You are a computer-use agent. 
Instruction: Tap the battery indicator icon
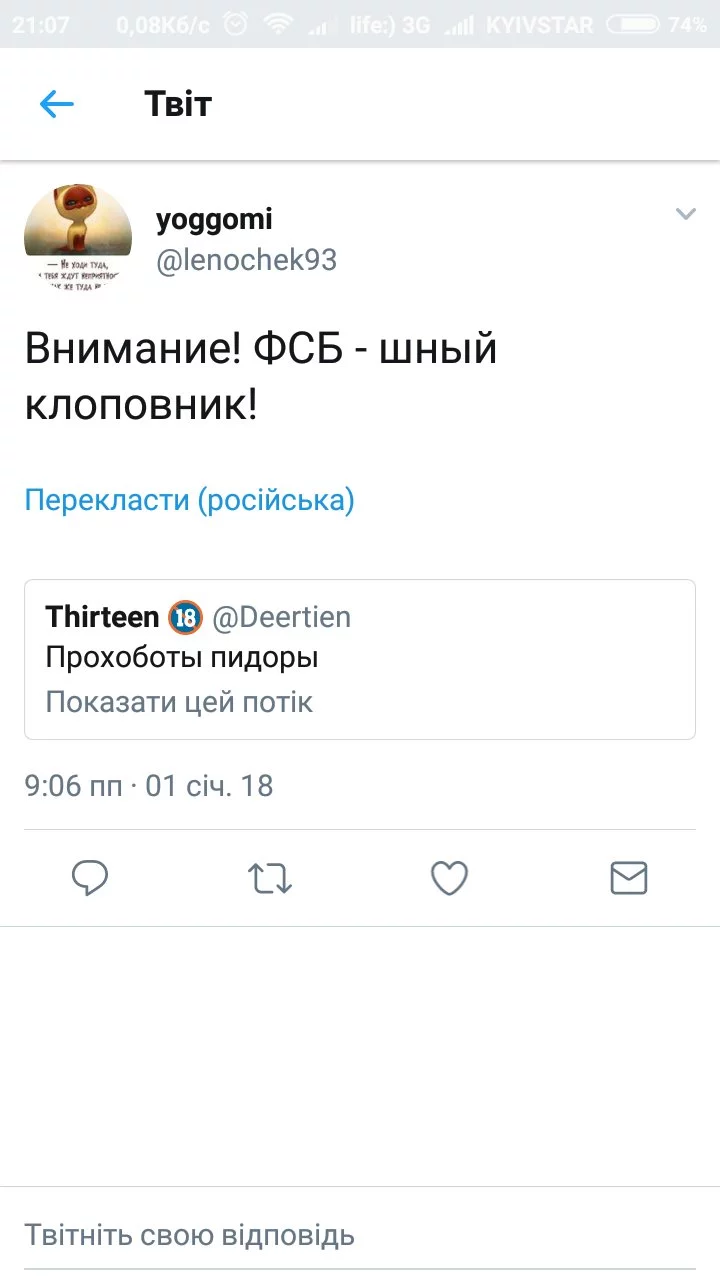(x=634, y=25)
